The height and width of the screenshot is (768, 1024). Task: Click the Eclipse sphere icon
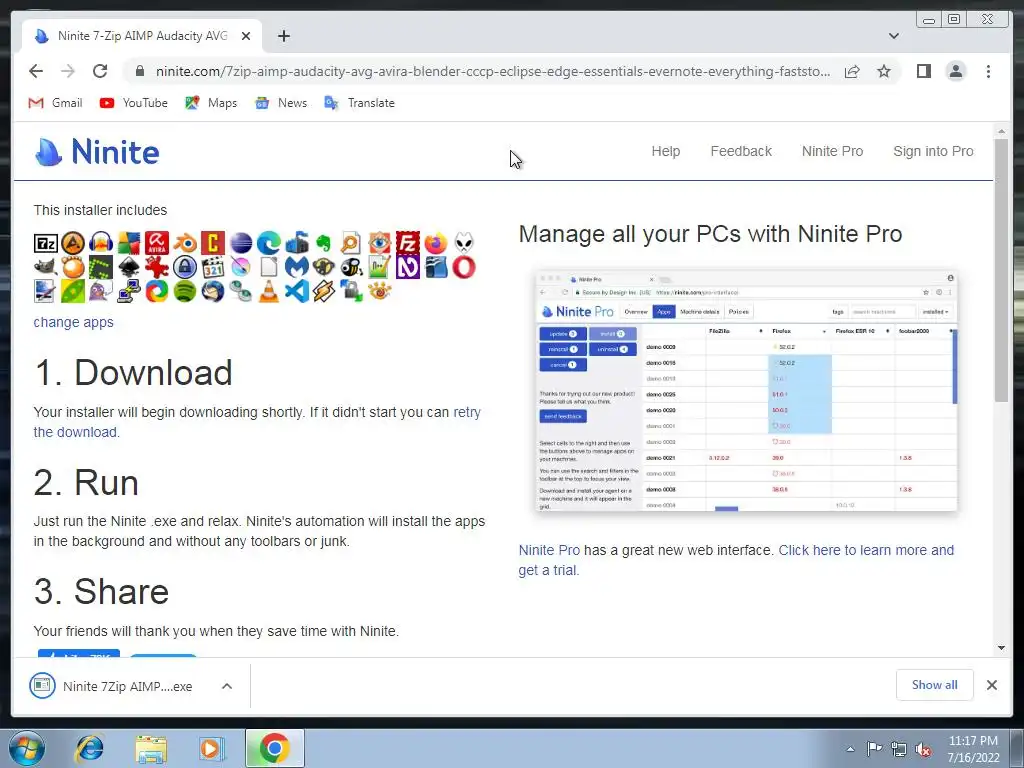(x=240, y=244)
